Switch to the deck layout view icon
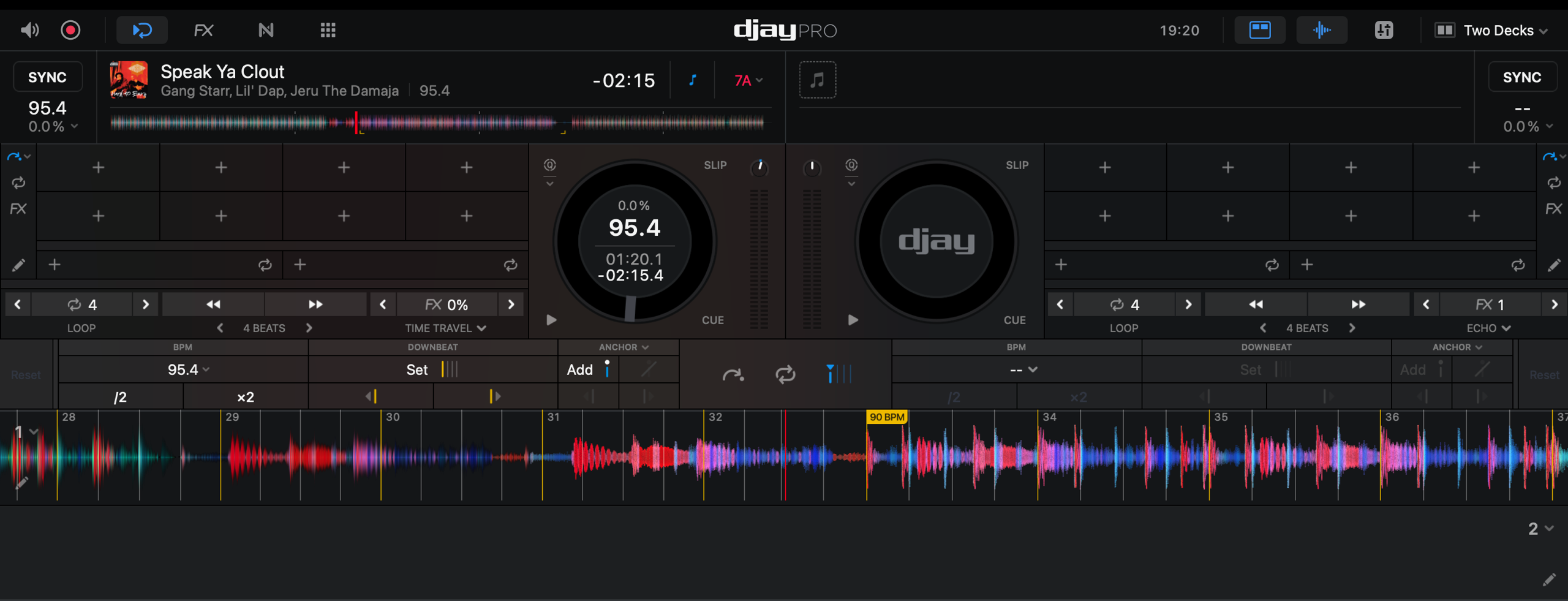1568x601 pixels. tap(1259, 30)
